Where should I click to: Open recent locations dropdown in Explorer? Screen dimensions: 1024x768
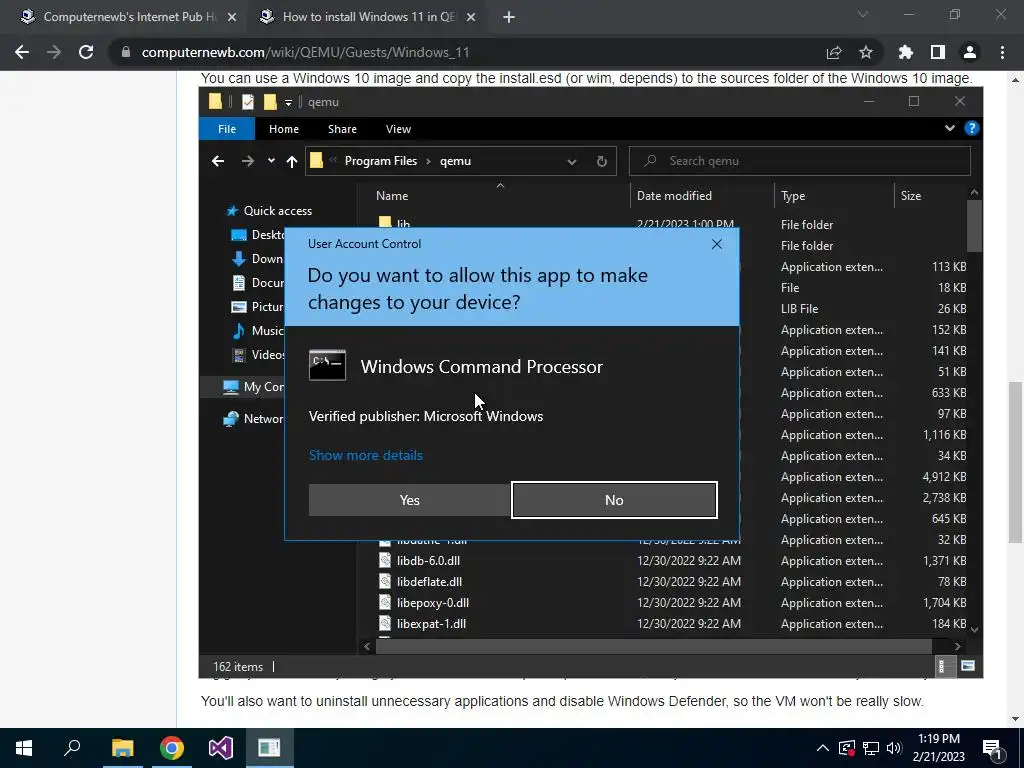pos(271,161)
